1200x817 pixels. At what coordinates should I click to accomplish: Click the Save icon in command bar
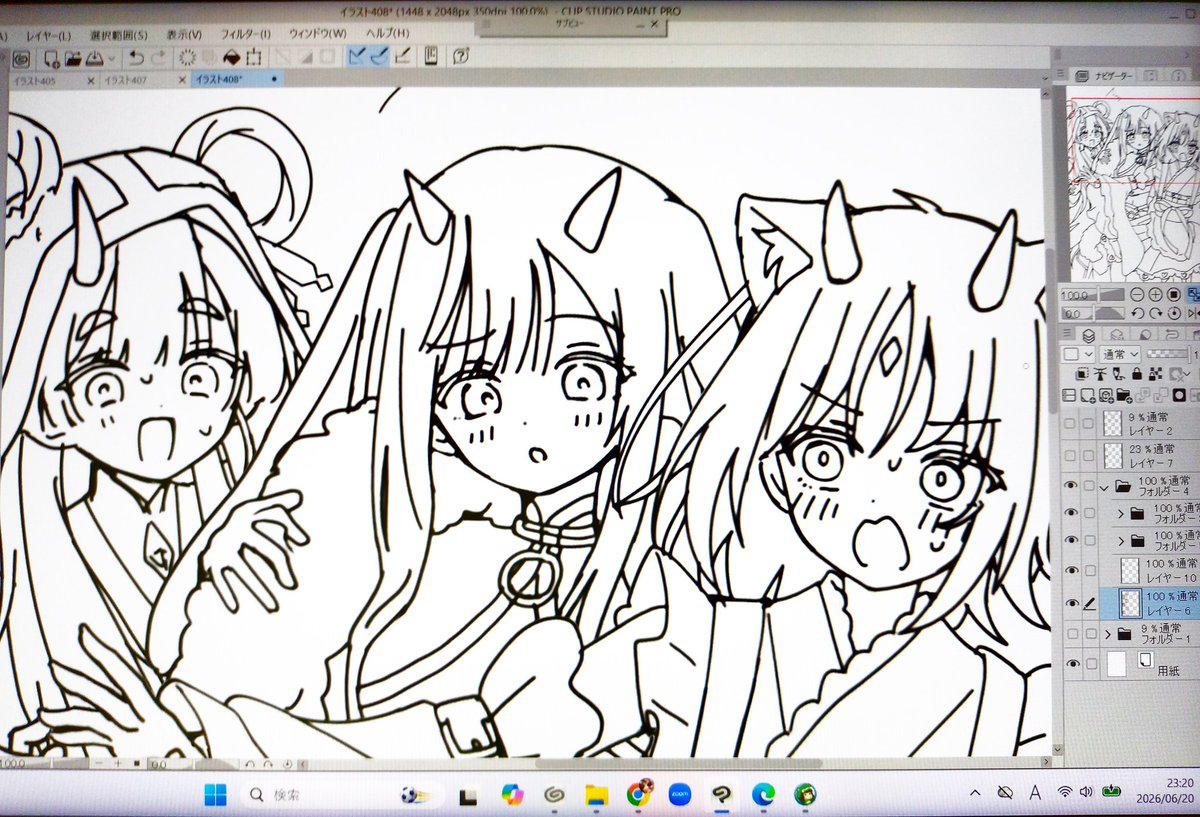coord(94,59)
